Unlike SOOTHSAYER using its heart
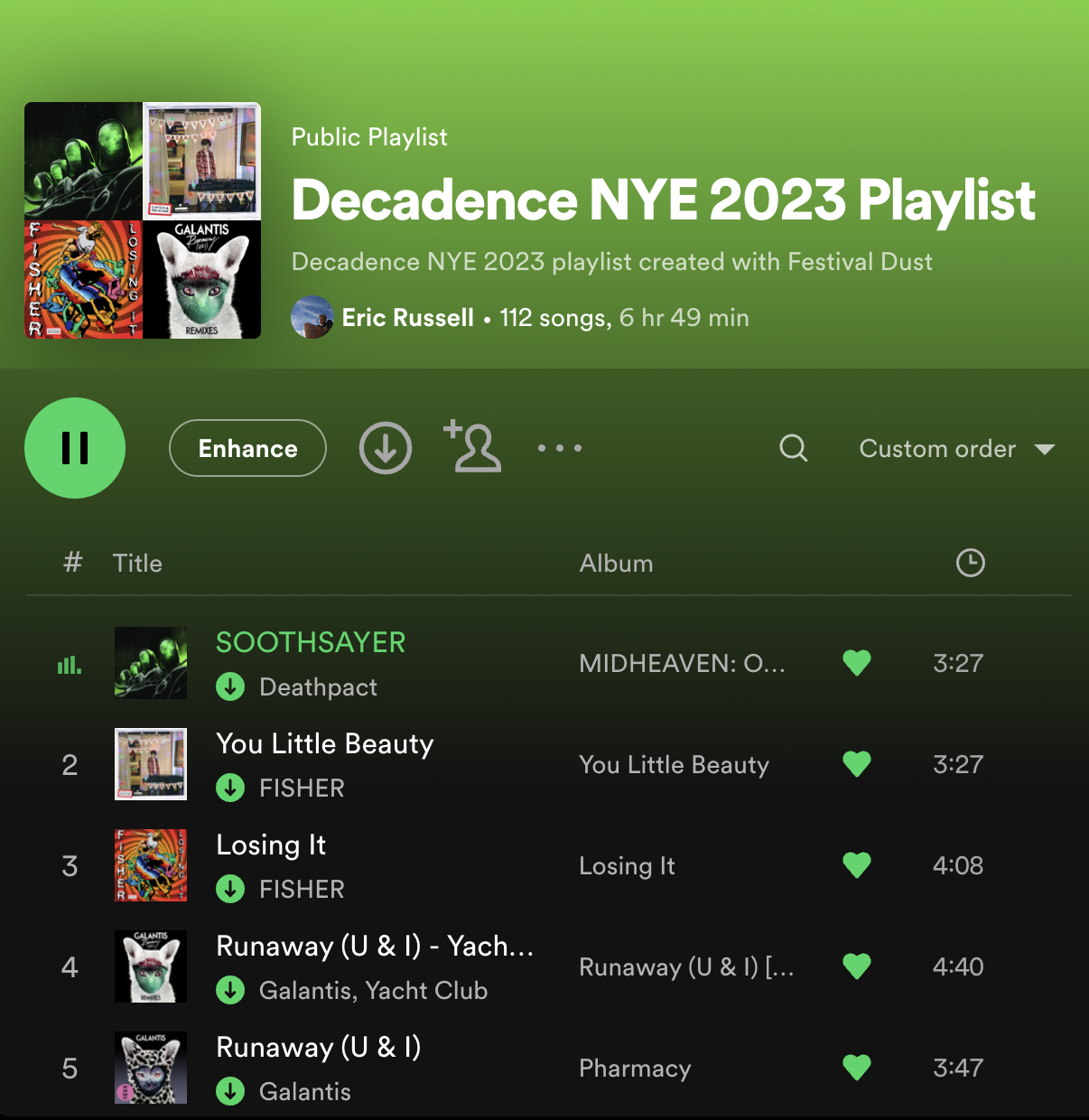 [x=857, y=663]
